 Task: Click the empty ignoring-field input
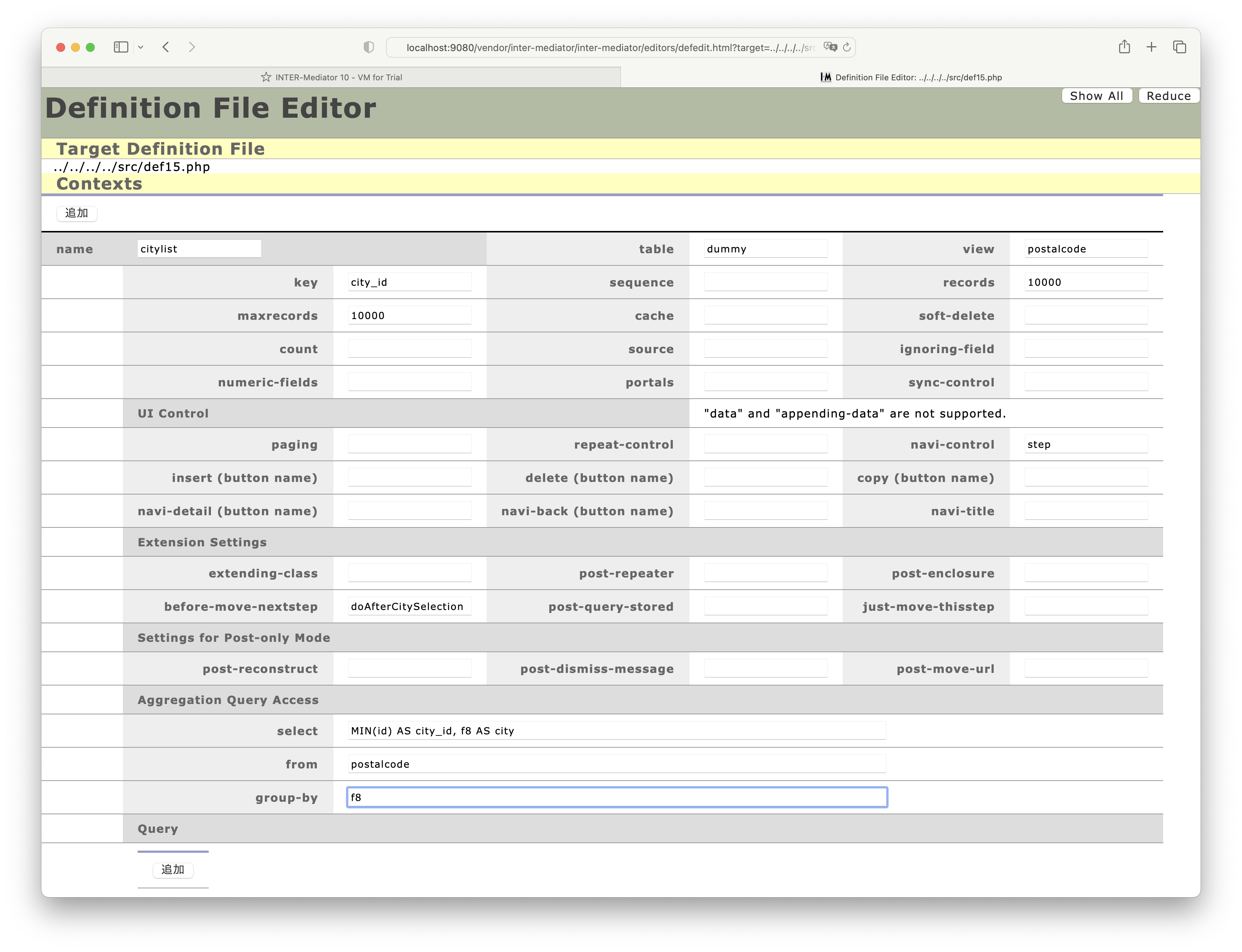point(1086,349)
